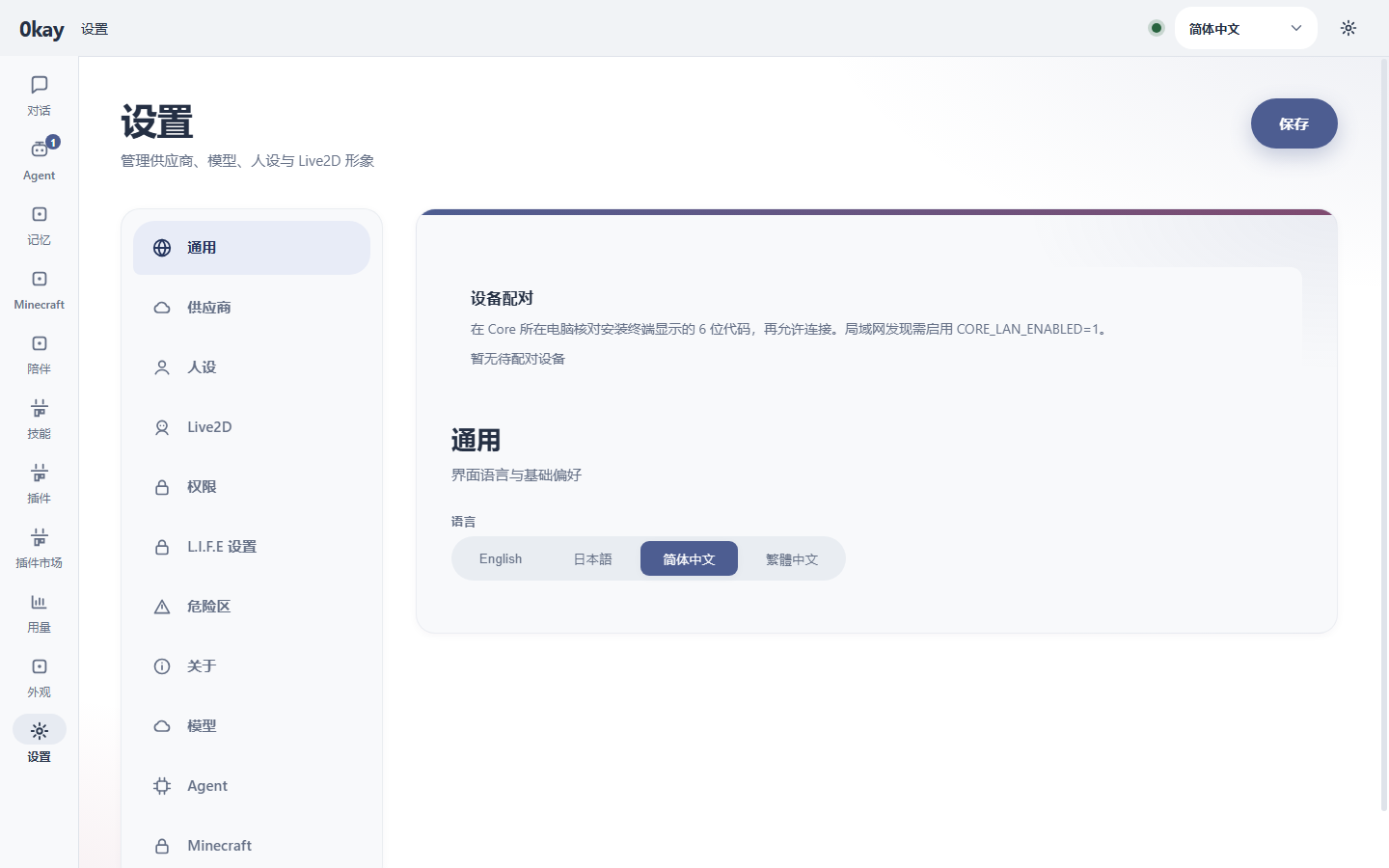The height and width of the screenshot is (868, 1389).
Task: Toggle theme with sun icon top right
Action: coord(1348,28)
